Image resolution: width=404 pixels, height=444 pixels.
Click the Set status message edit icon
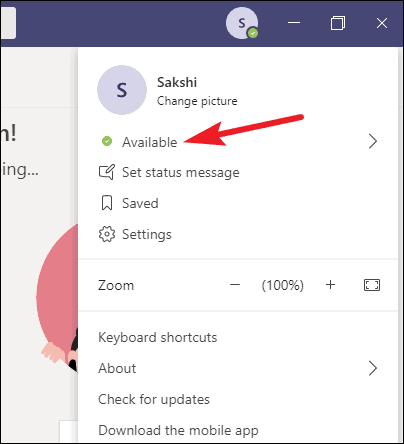click(x=107, y=172)
